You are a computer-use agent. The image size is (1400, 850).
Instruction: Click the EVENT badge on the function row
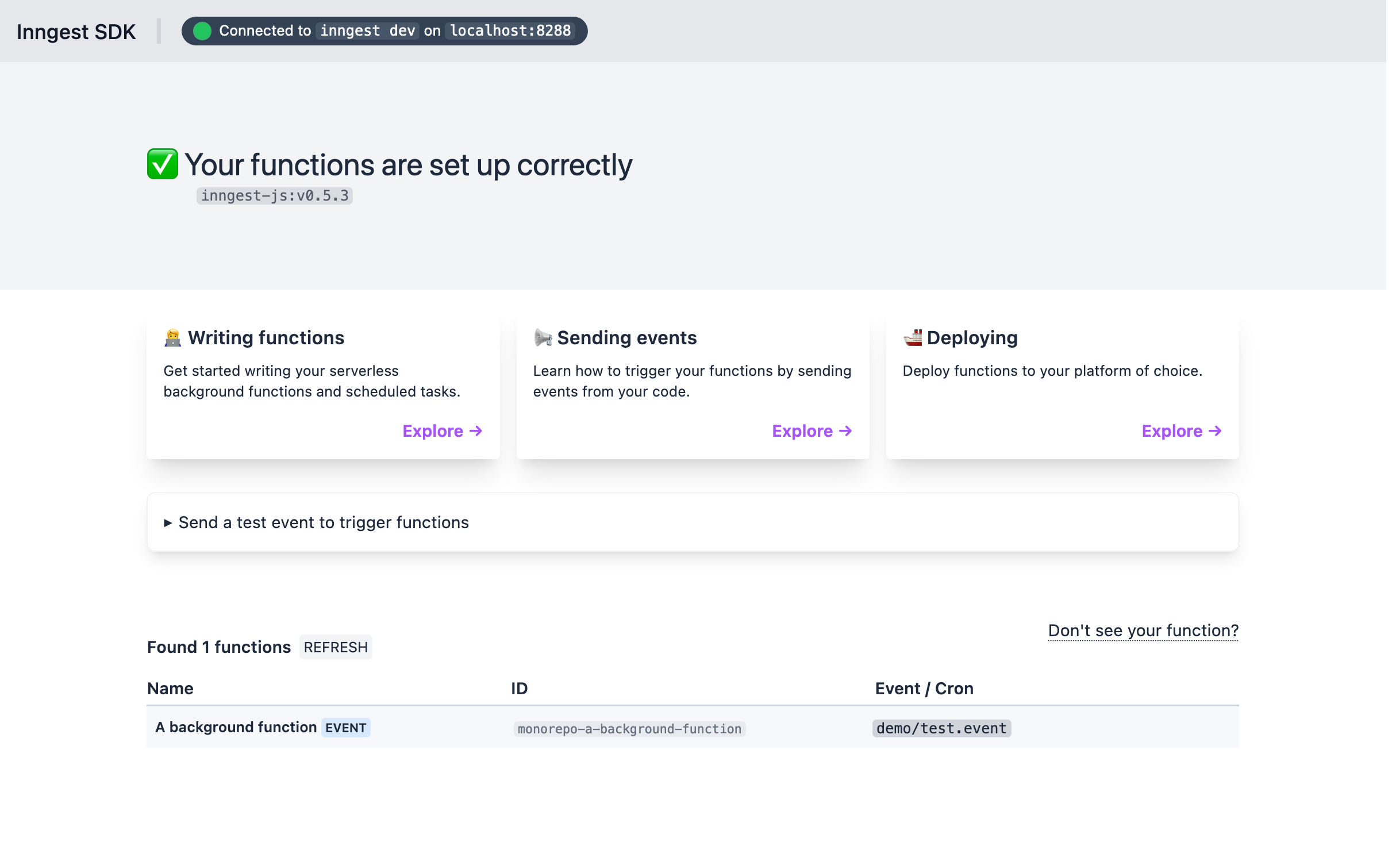pyautogui.click(x=345, y=728)
